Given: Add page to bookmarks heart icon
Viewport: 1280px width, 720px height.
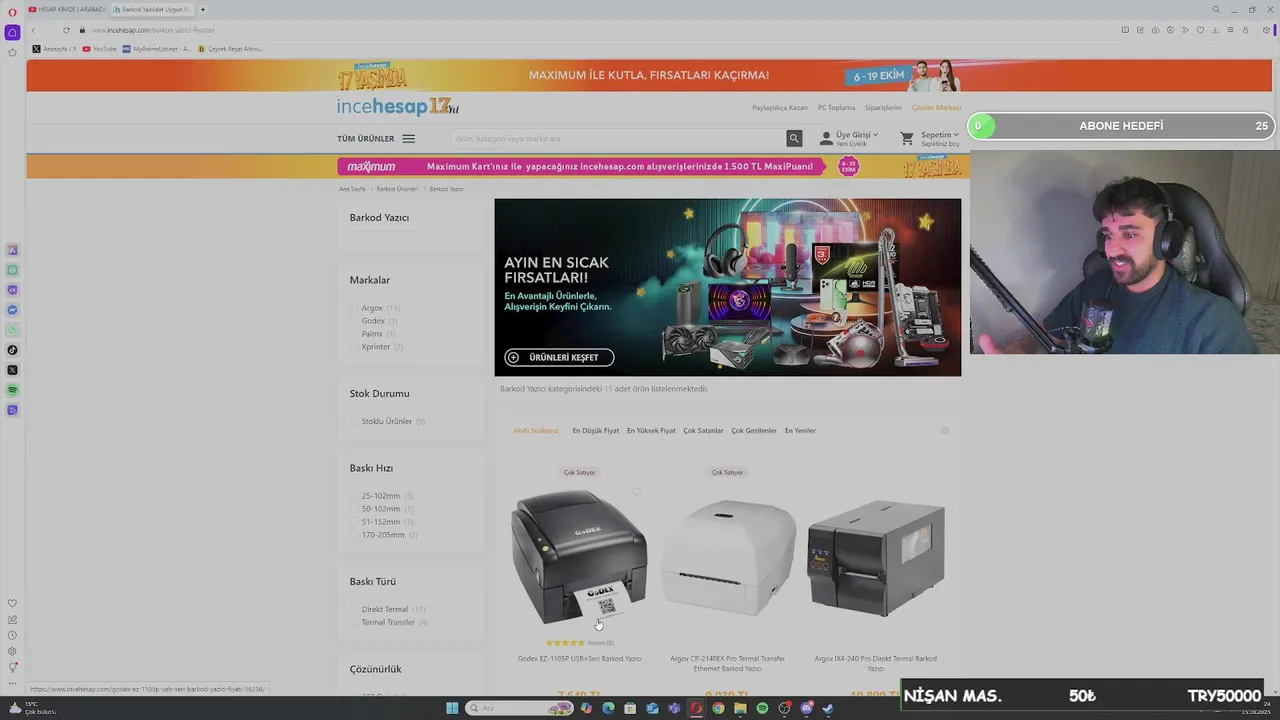Looking at the screenshot, I should (x=1200, y=30).
